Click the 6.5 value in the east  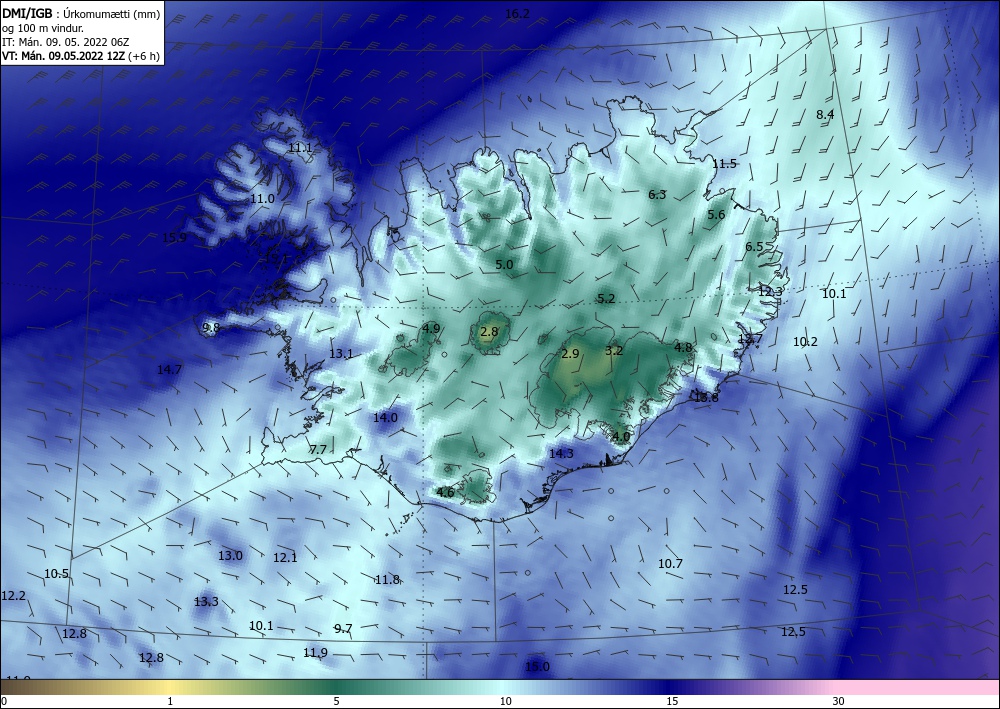(754, 247)
